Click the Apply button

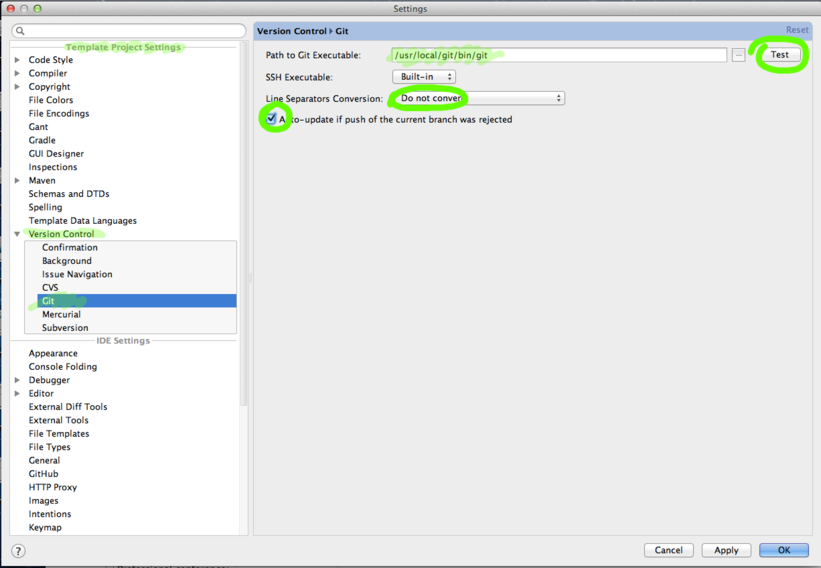pos(726,550)
